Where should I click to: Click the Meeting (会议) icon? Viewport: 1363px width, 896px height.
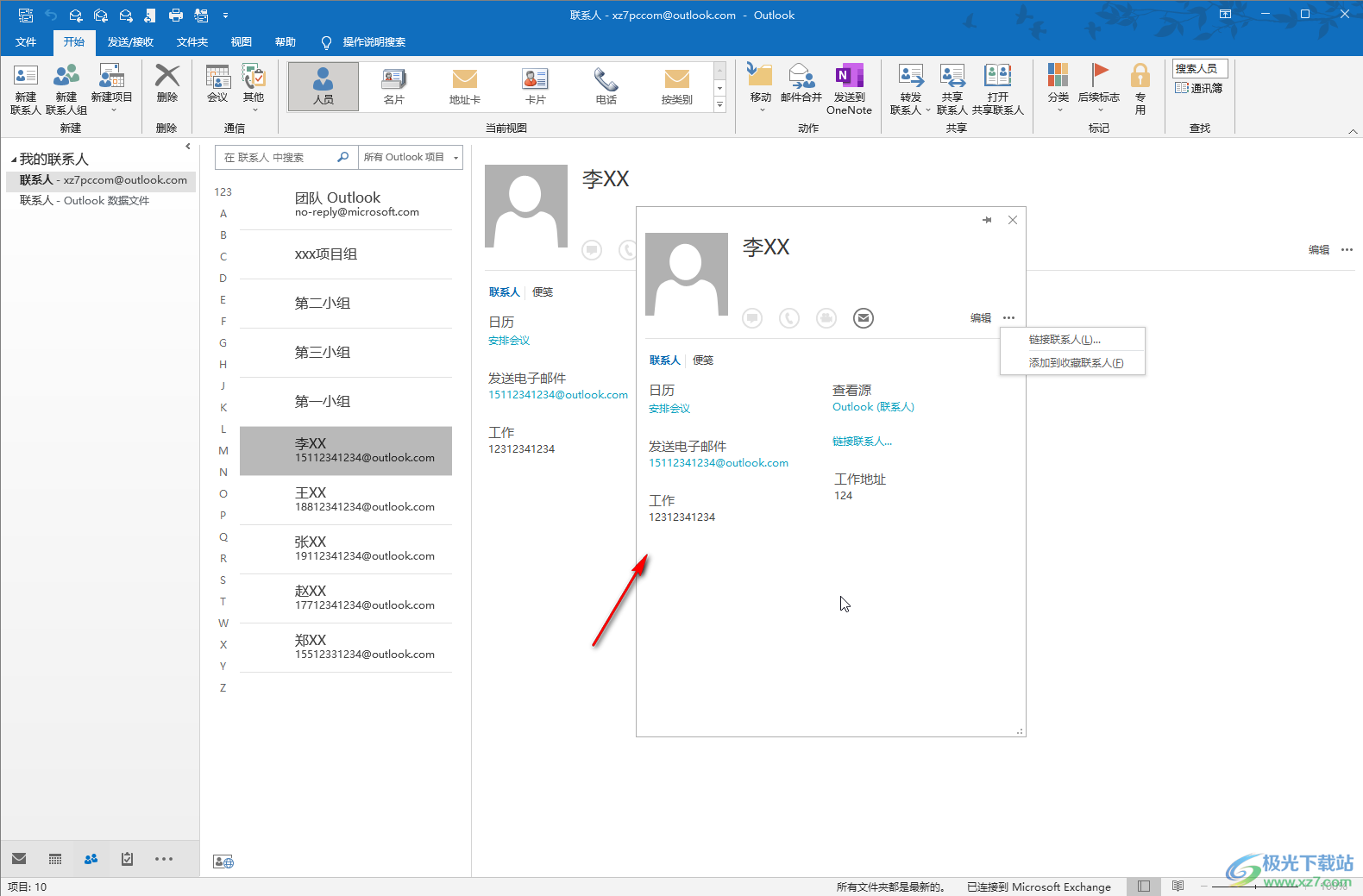[217, 84]
